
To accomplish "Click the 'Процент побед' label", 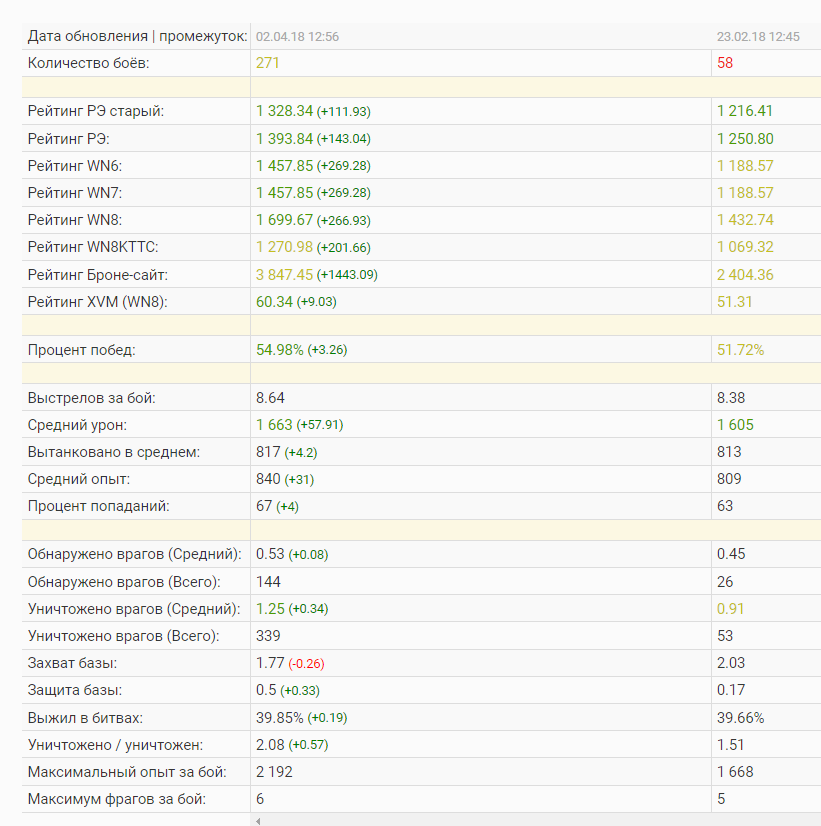I will coord(82,349).
